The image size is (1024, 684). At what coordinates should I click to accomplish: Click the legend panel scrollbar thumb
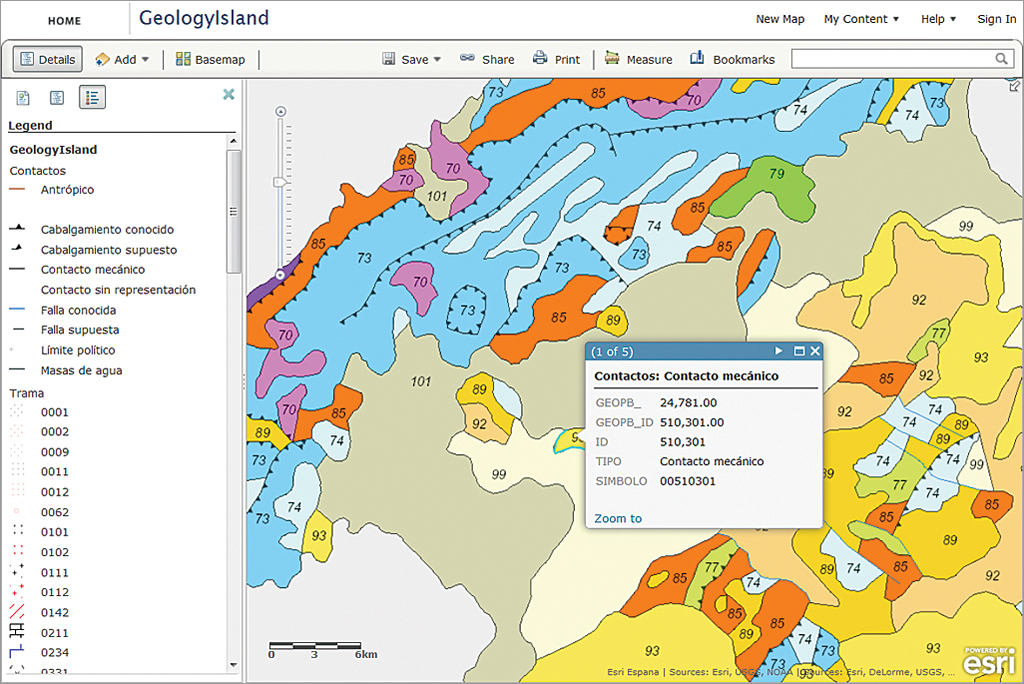click(x=233, y=212)
